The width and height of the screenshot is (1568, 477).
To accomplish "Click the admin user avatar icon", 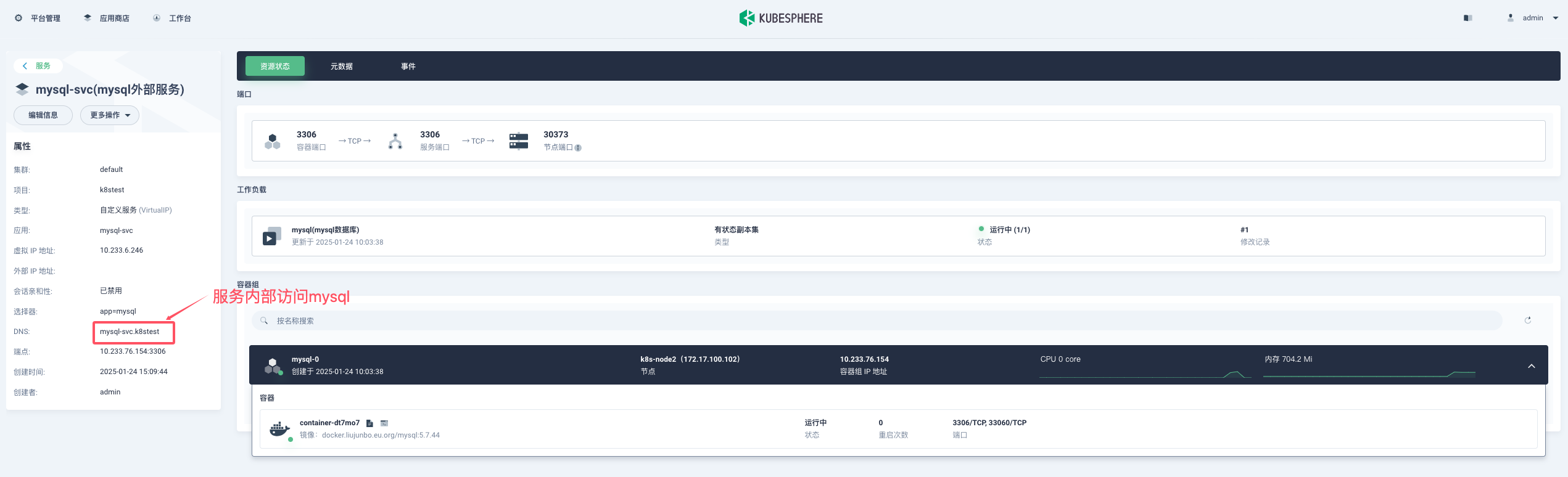I will [1511, 18].
